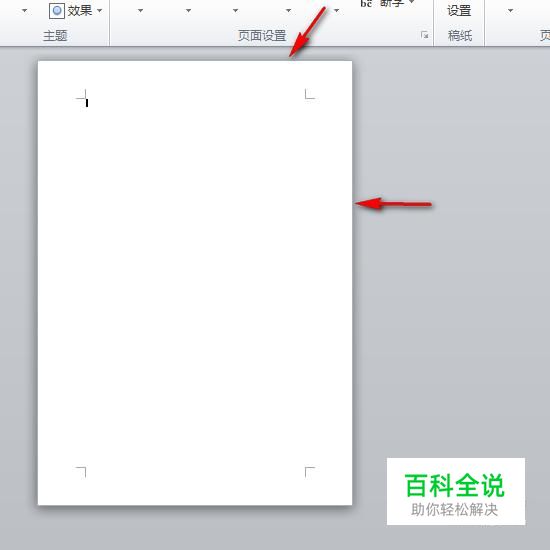Expand the 效果 dropdown arrow
Image resolution: width=550 pixels, height=550 pixels.
(x=100, y=11)
